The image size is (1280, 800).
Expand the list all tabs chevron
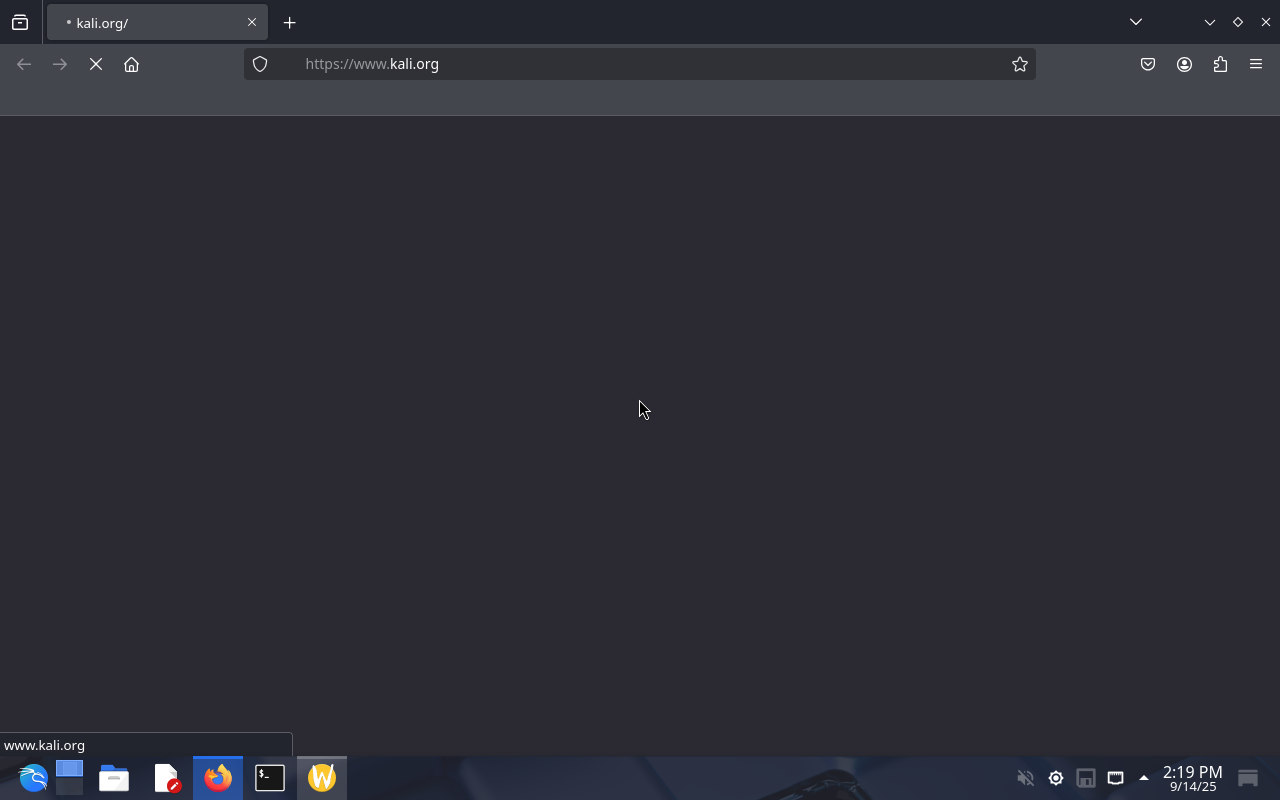tap(1136, 22)
